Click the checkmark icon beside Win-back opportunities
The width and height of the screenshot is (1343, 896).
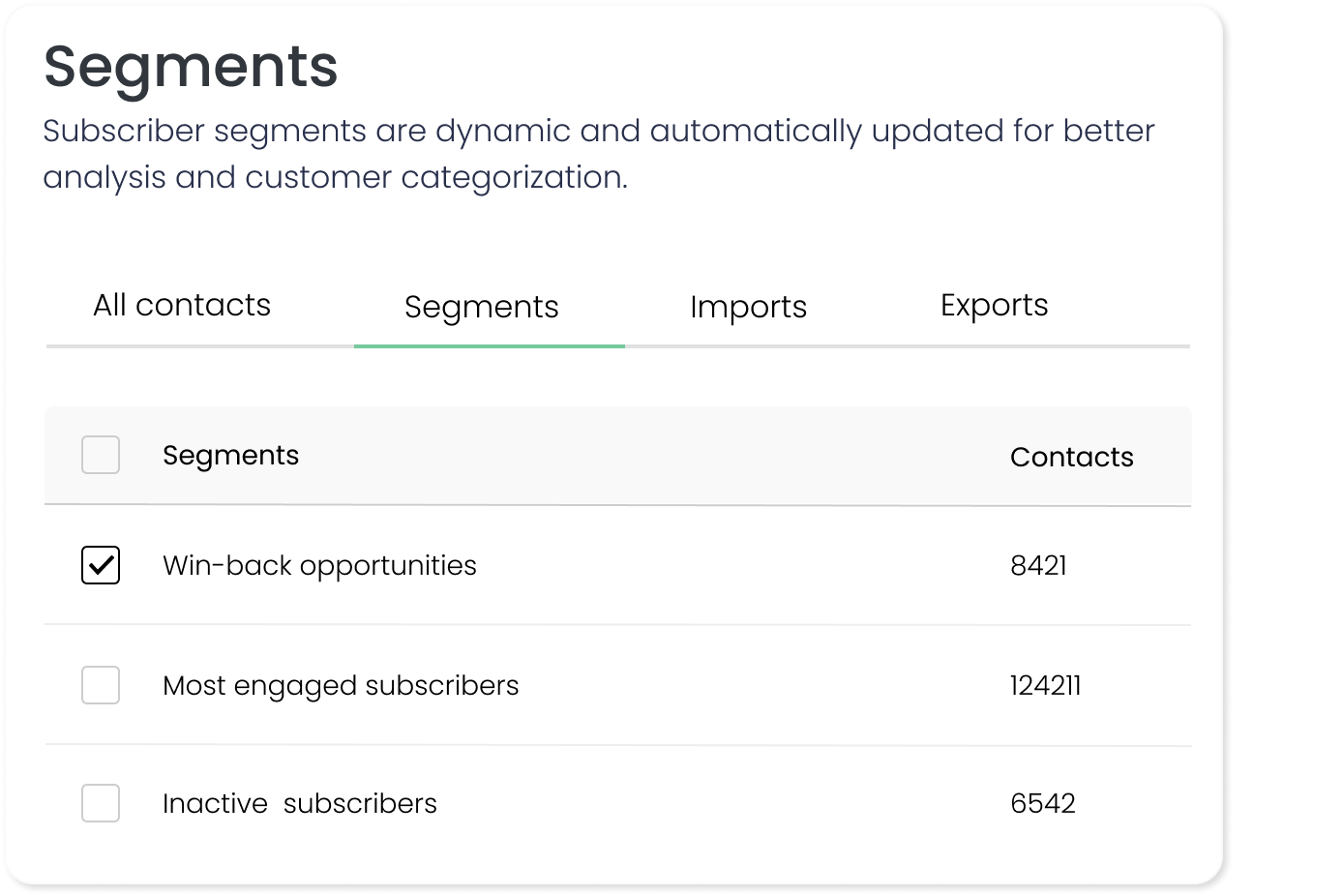pos(101,565)
